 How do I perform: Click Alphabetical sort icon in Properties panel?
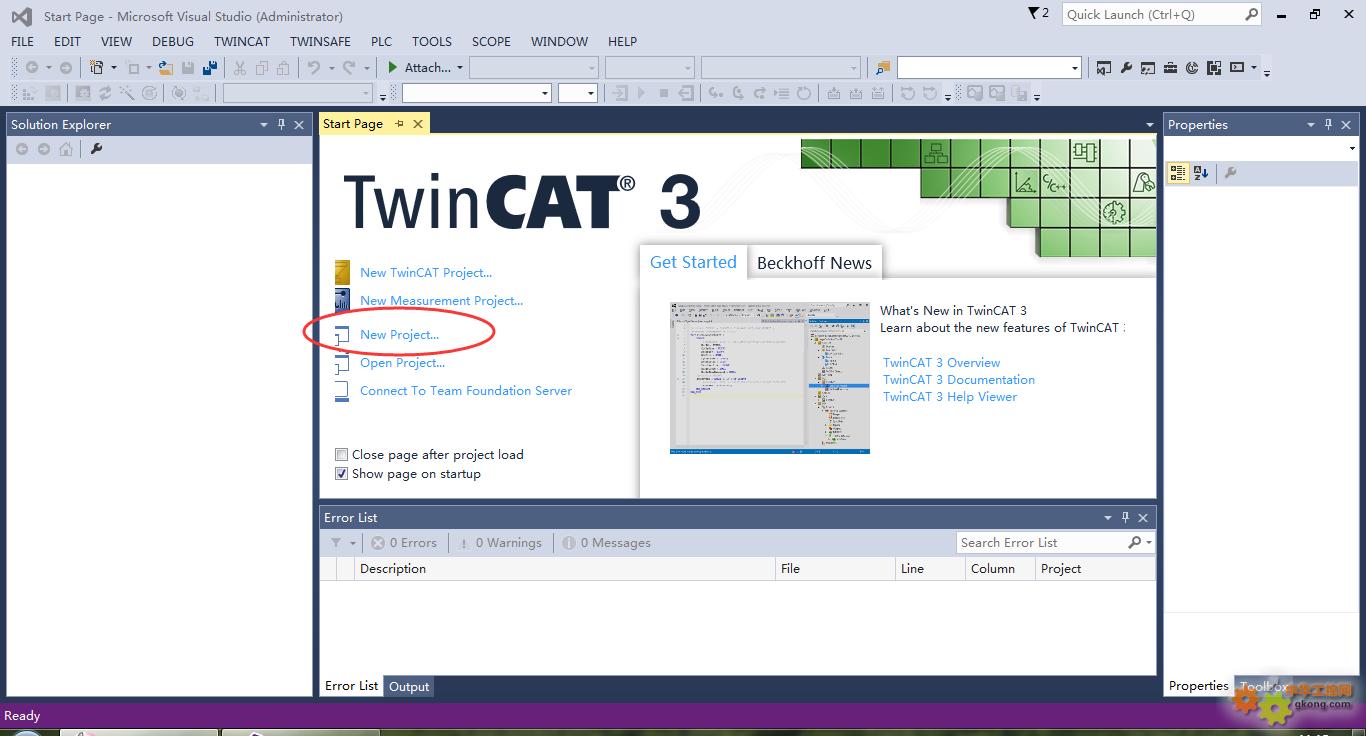pos(1201,173)
